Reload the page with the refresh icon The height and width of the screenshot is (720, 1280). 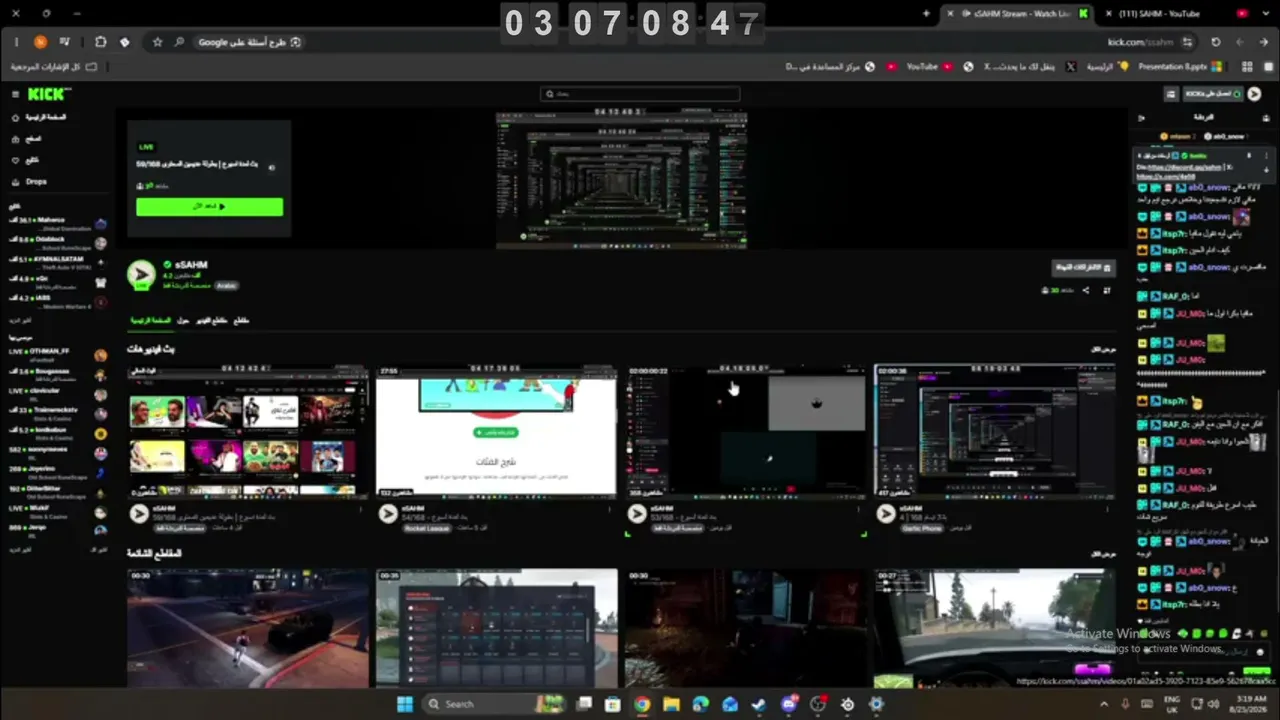point(1216,42)
